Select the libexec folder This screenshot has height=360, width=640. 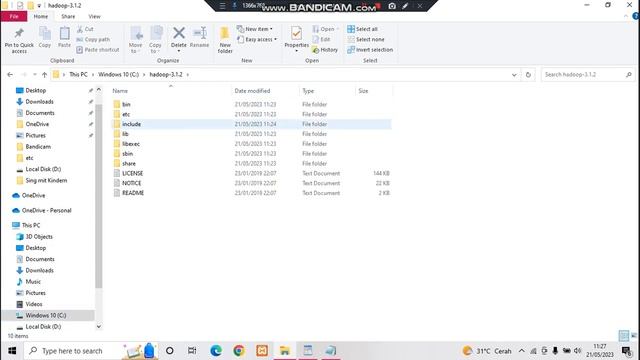(x=131, y=144)
